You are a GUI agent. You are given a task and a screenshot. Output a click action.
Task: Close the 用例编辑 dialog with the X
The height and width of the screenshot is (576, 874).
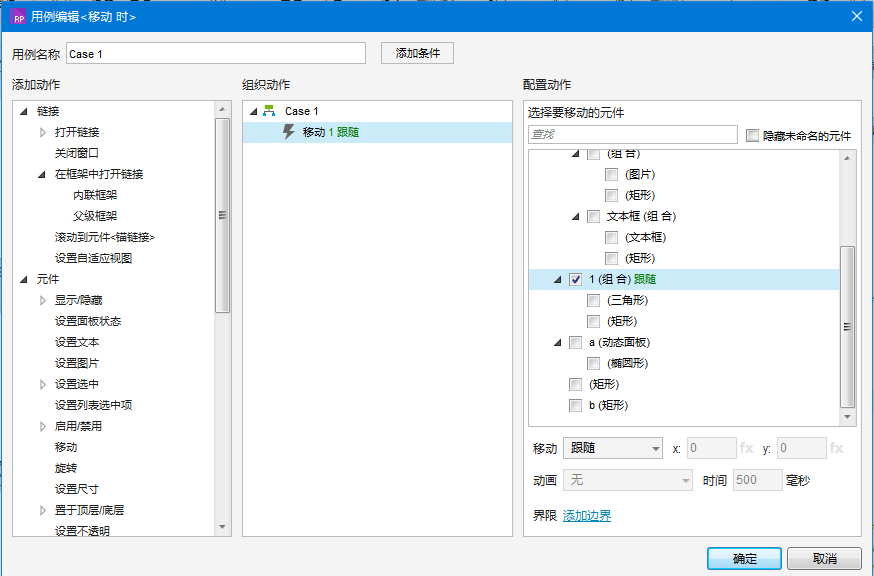point(856,16)
